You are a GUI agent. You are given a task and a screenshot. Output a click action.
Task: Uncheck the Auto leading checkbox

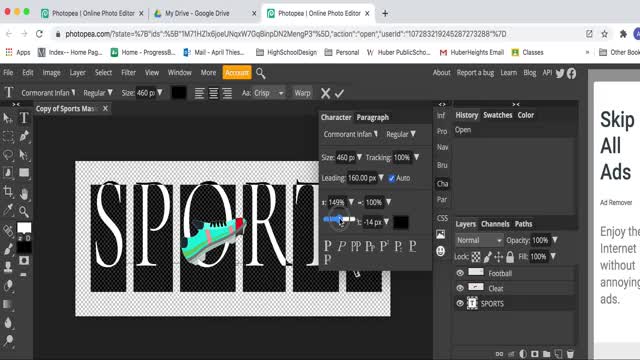(x=391, y=178)
